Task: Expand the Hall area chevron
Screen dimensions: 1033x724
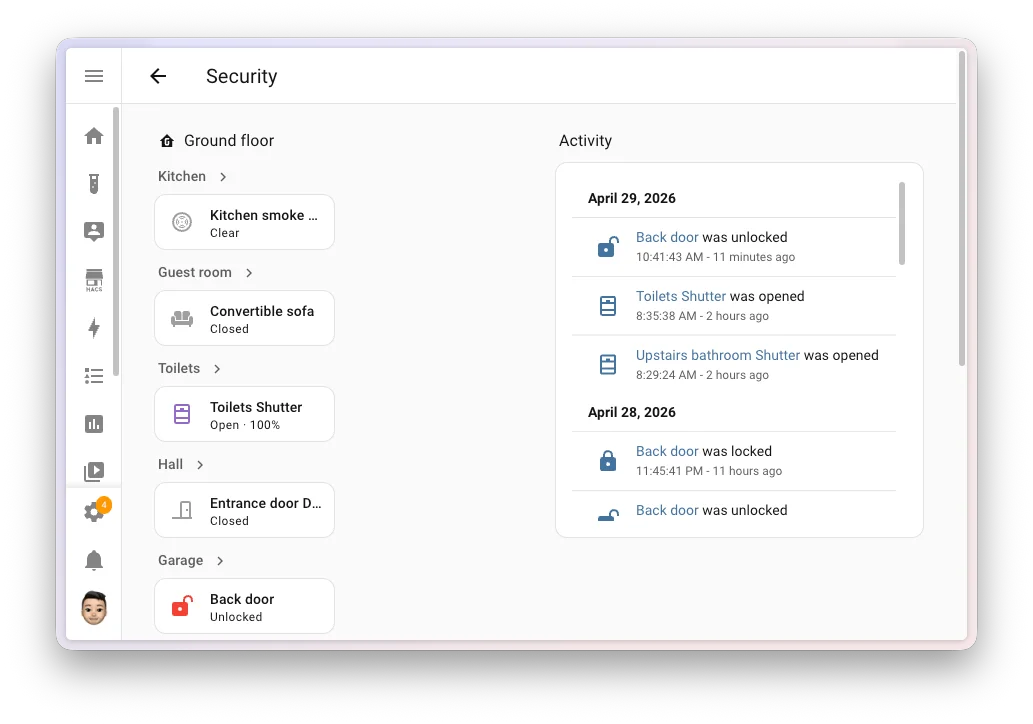Action: [x=200, y=465]
